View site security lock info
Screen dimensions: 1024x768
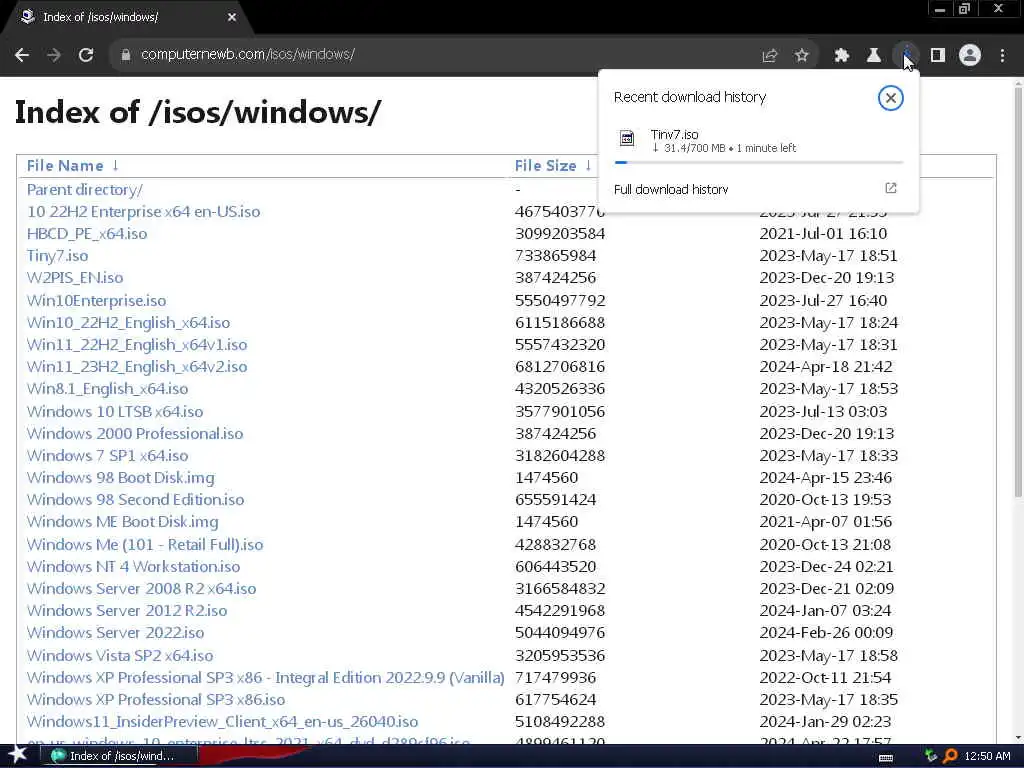point(126,55)
